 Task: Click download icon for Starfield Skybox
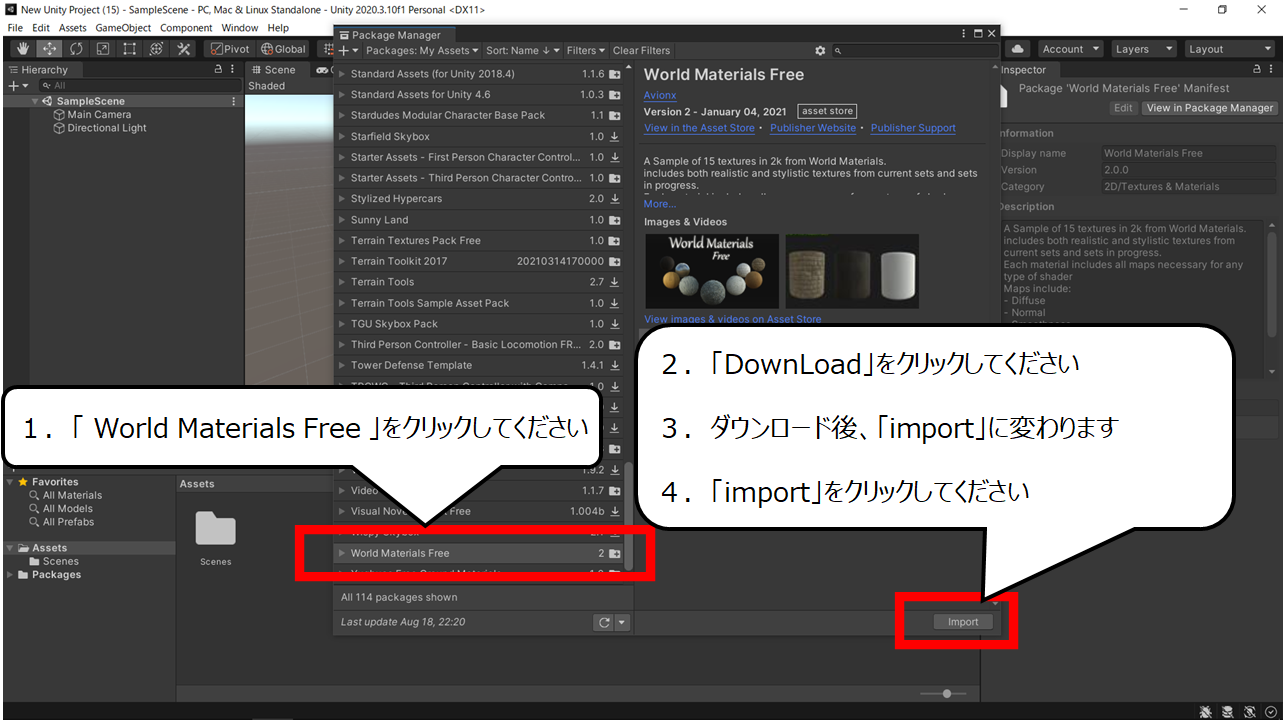[x=615, y=137]
